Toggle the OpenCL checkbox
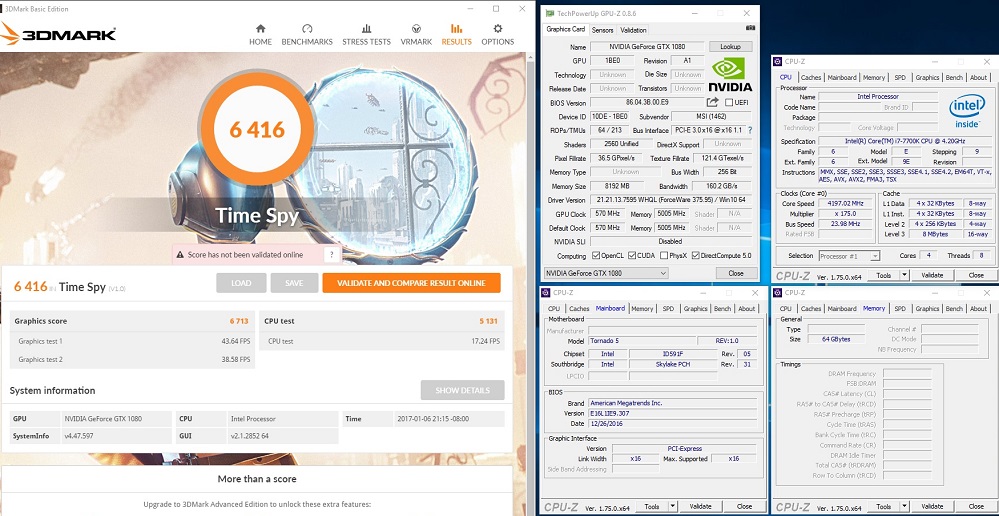The image size is (999, 516). [x=594, y=256]
